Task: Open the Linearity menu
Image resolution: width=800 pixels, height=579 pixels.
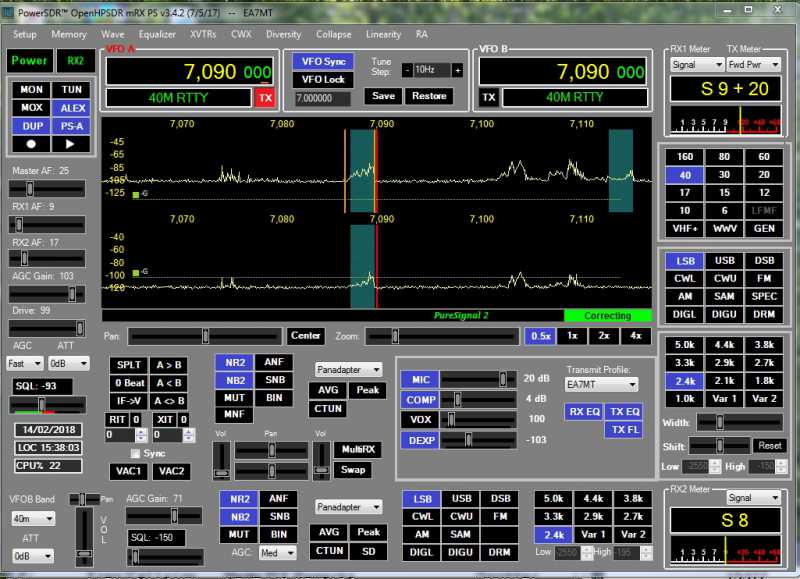Action: [383, 34]
